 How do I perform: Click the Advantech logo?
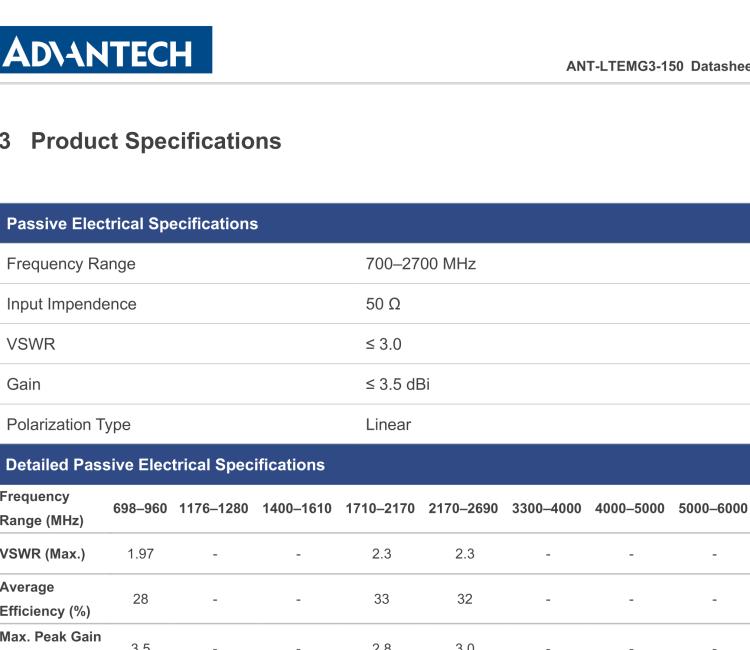click(106, 50)
